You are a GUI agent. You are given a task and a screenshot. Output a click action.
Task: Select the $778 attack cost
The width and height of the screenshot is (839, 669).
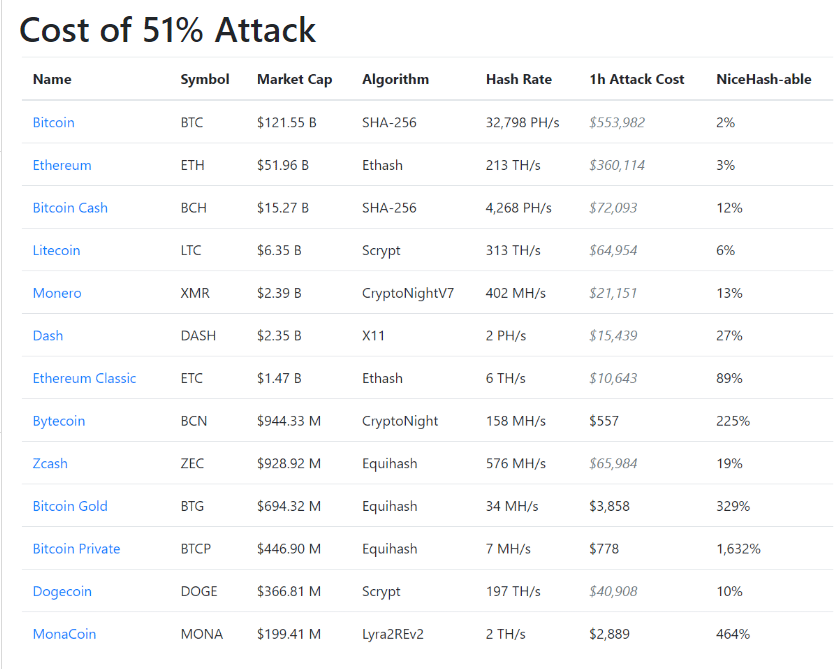[x=604, y=549]
